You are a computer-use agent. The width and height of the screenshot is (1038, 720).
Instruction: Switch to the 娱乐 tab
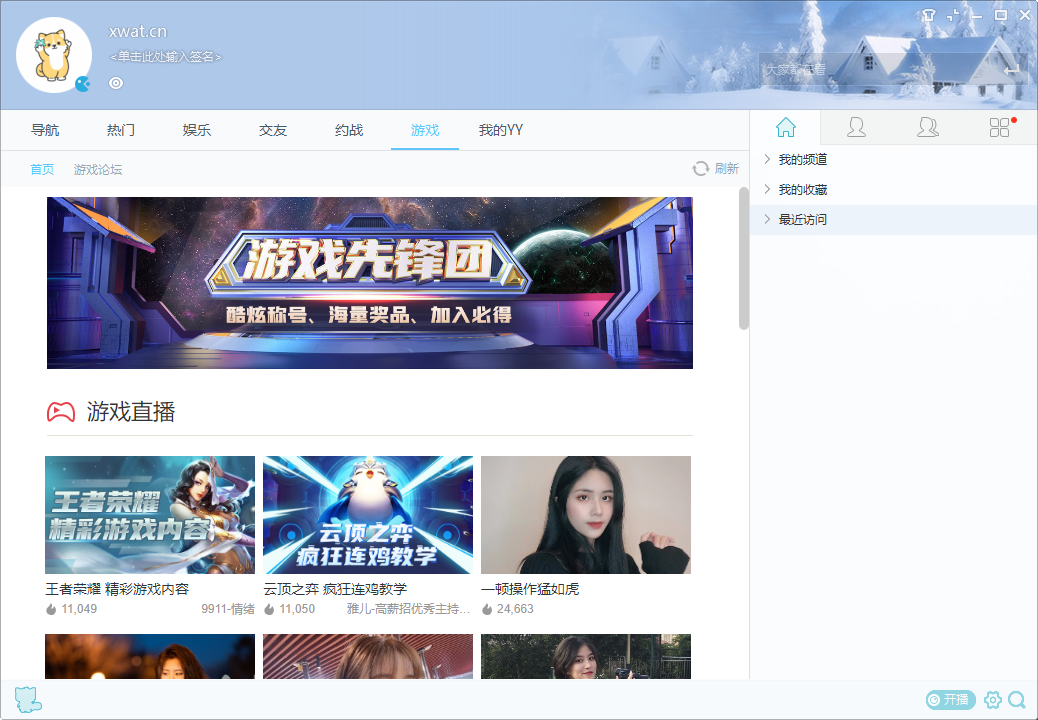[x=197, y=130]
